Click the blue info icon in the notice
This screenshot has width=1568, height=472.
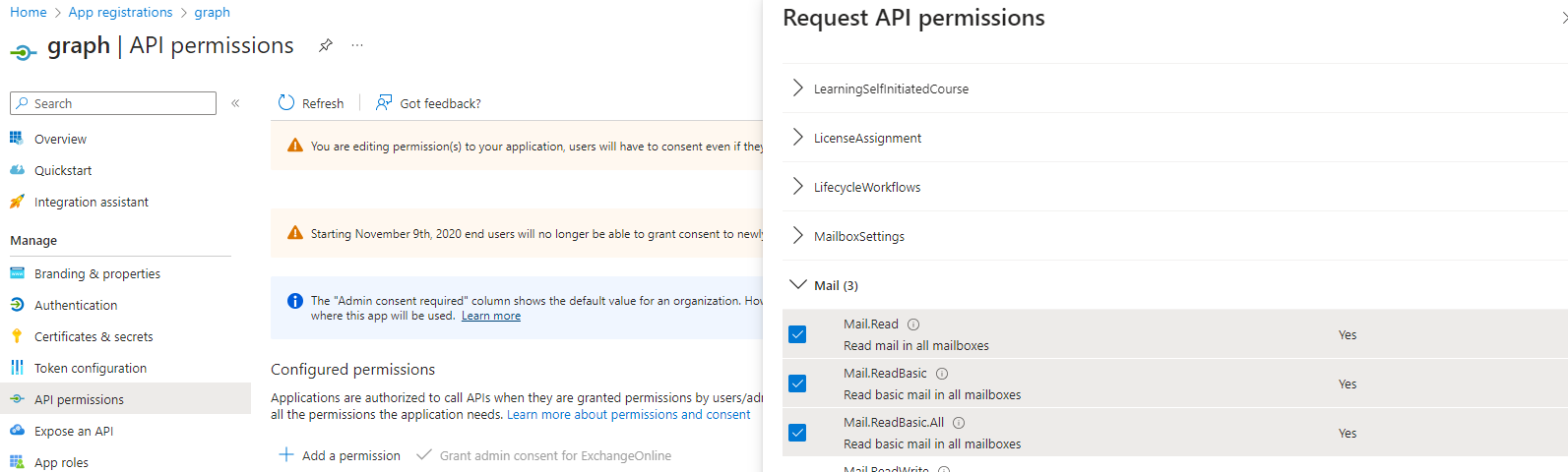295,301
